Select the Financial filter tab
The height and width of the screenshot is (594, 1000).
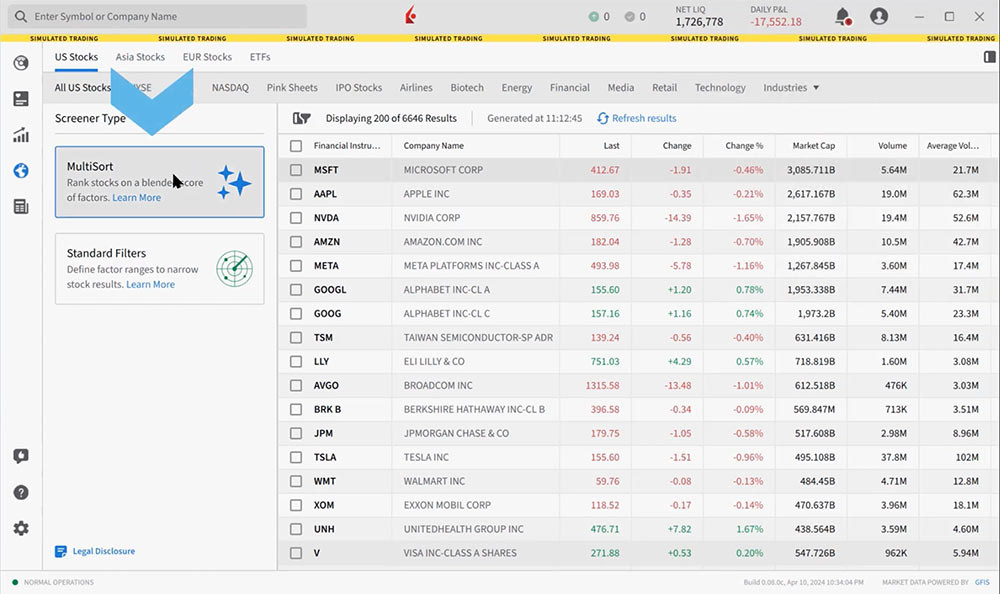pos(570,87)
